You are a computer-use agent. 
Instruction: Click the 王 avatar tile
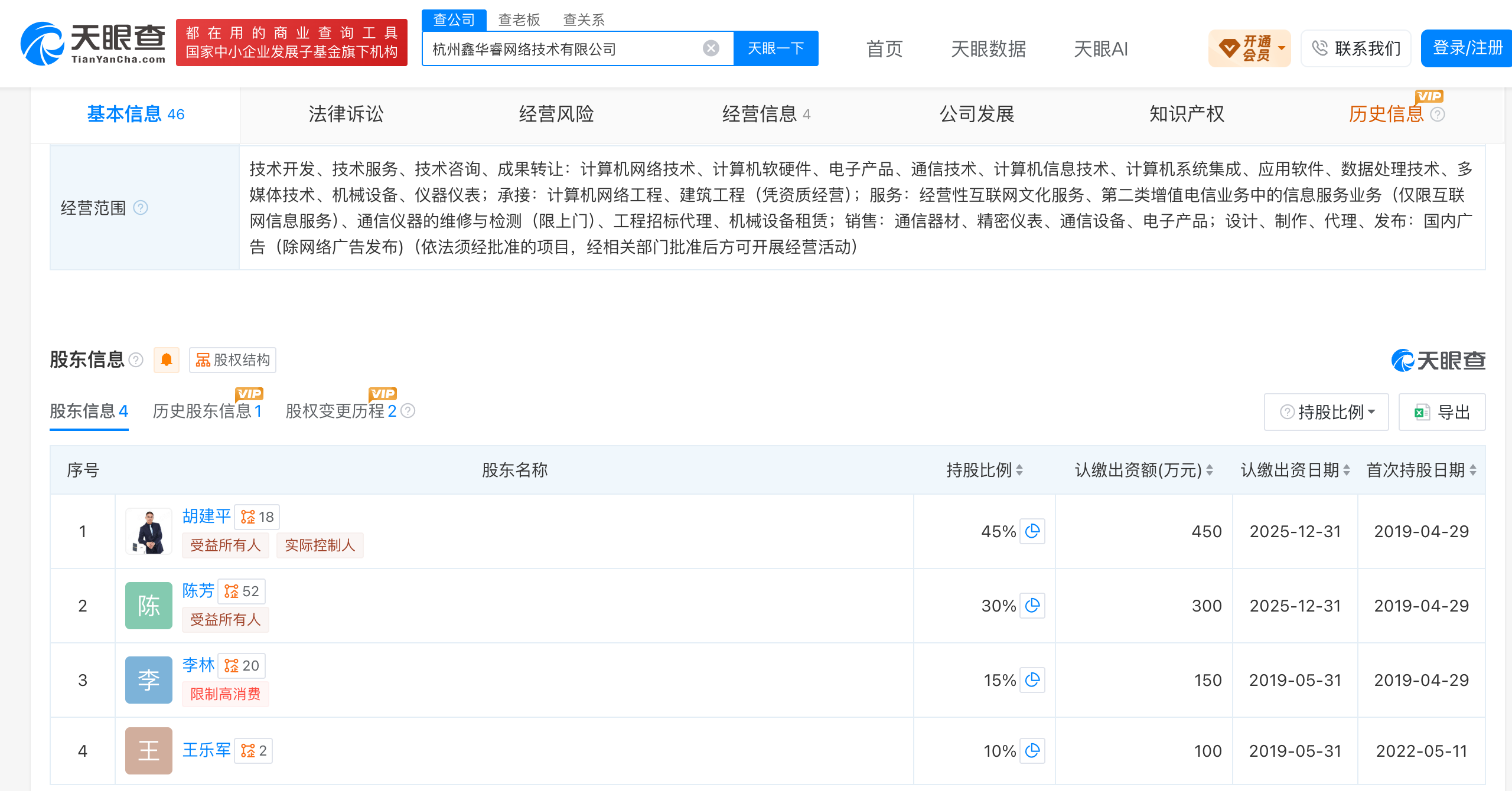point(149,751)
